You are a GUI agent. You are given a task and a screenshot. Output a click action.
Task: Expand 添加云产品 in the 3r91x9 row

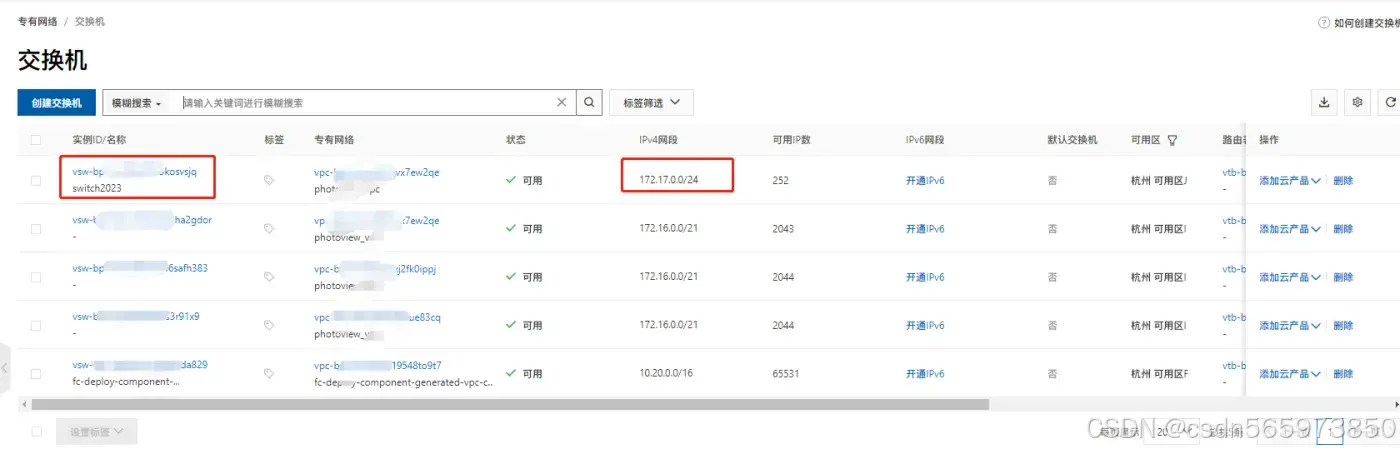[1290, 325]
